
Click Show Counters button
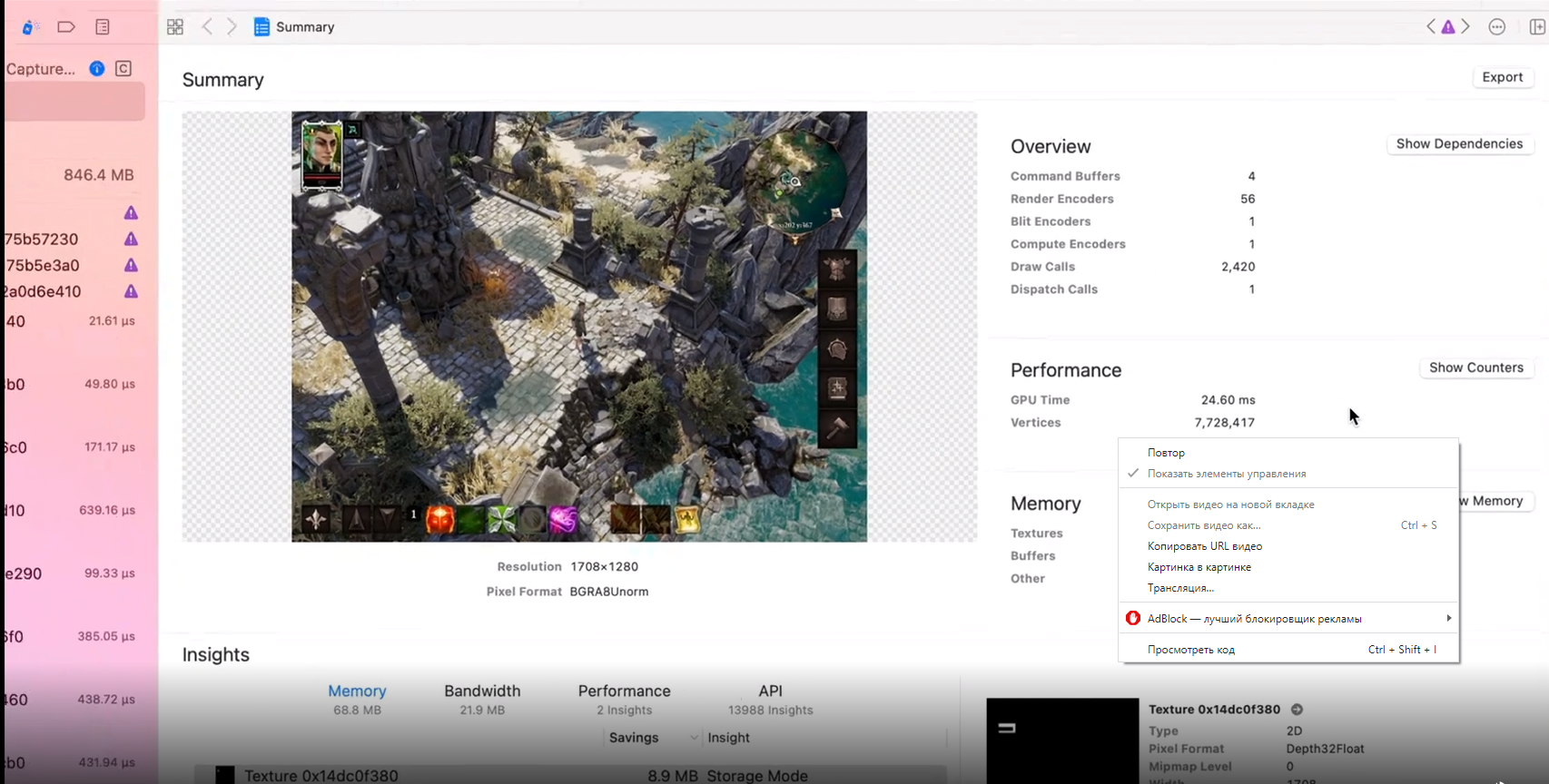tap(1476, 367)
